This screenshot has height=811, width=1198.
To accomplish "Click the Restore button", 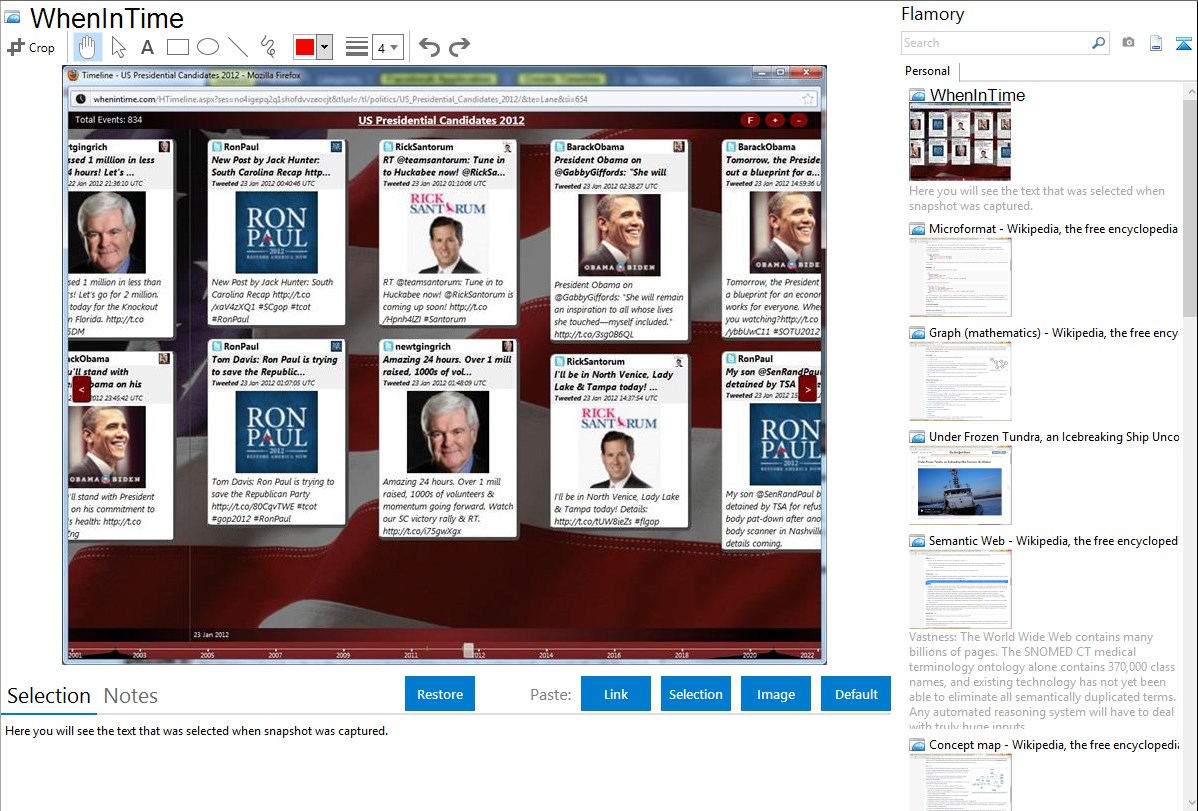I will click(x=440, y=694).
